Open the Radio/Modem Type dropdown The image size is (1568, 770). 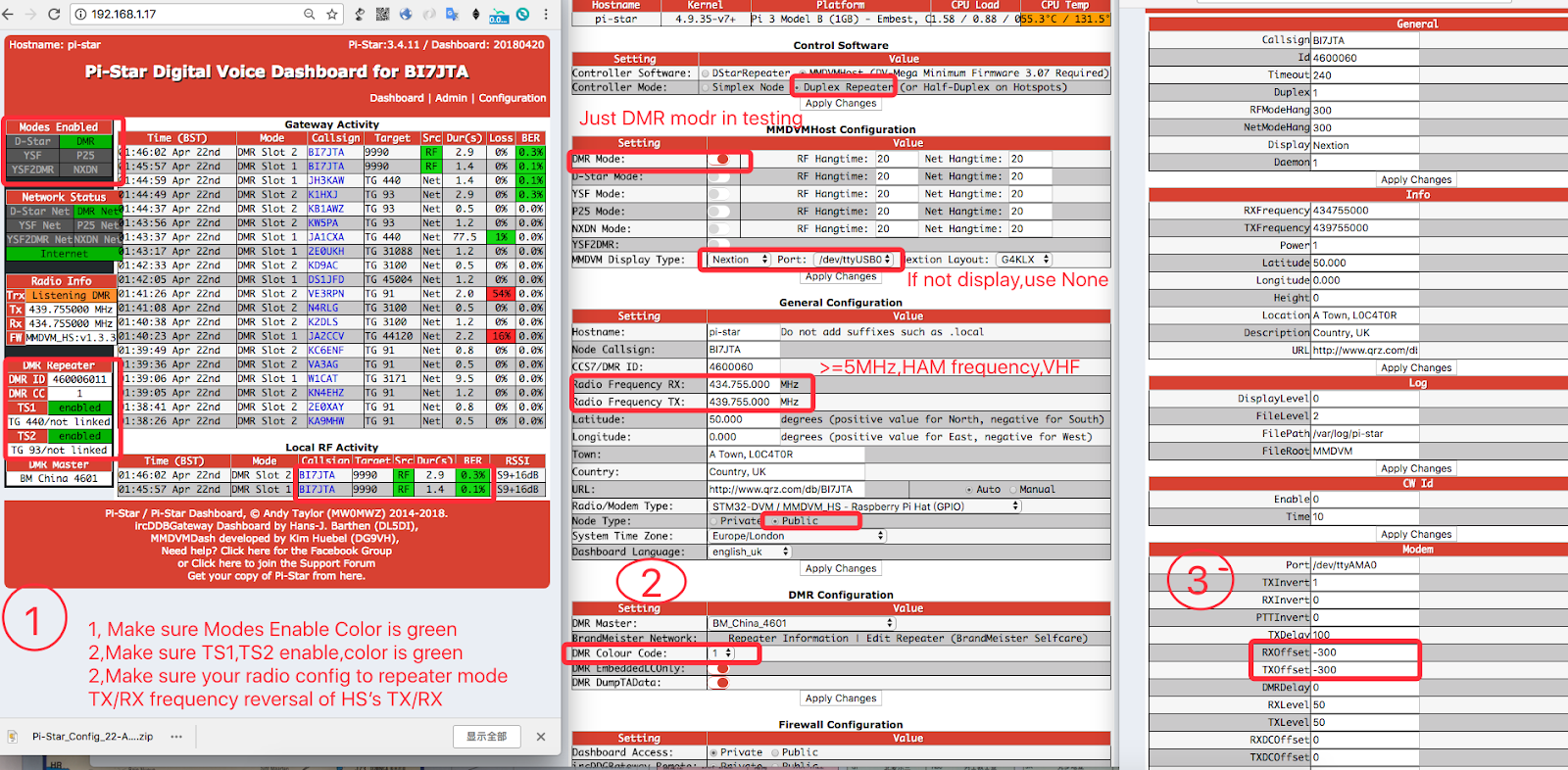864,506
